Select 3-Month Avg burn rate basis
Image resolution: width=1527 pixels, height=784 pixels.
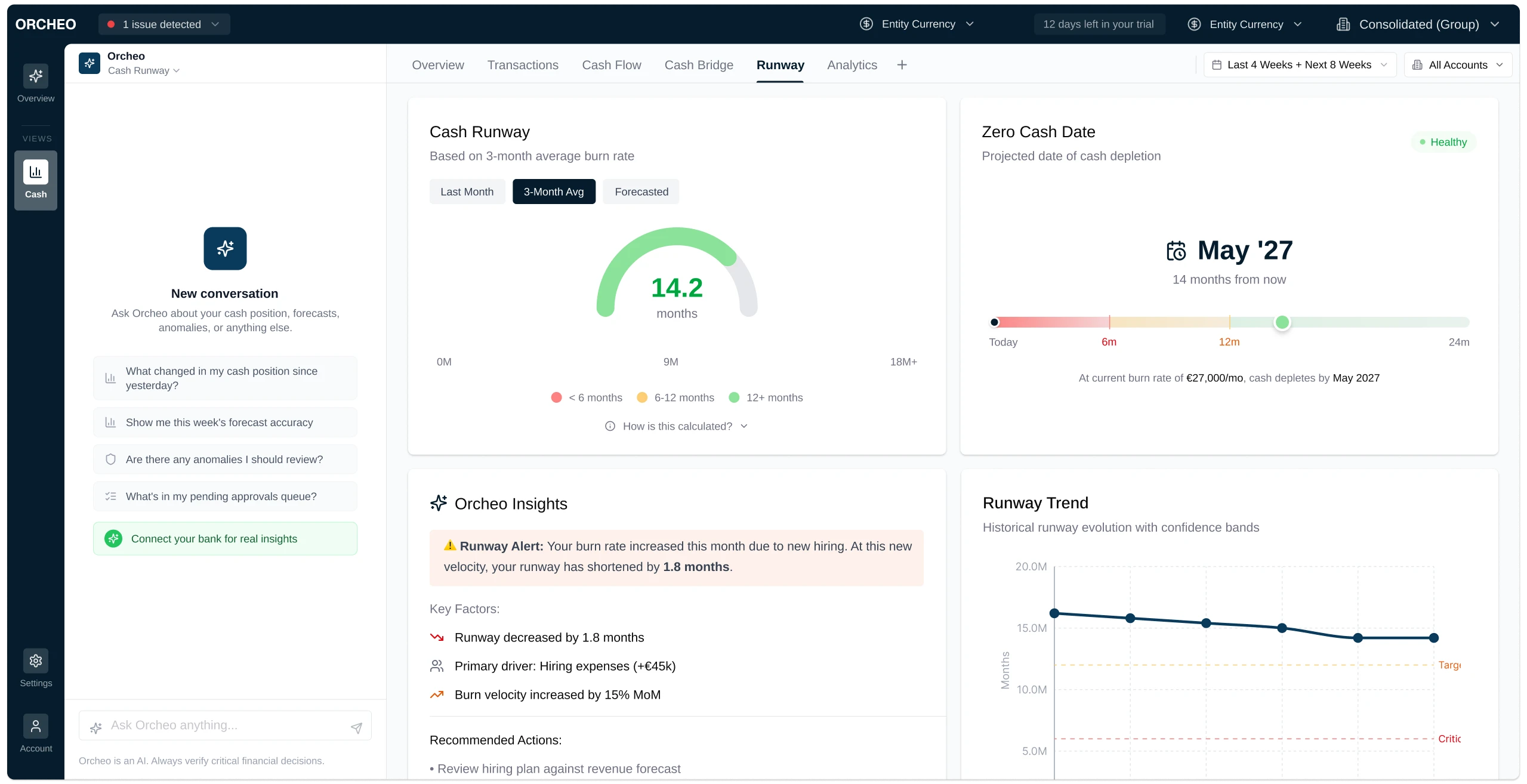coord(554,192)
